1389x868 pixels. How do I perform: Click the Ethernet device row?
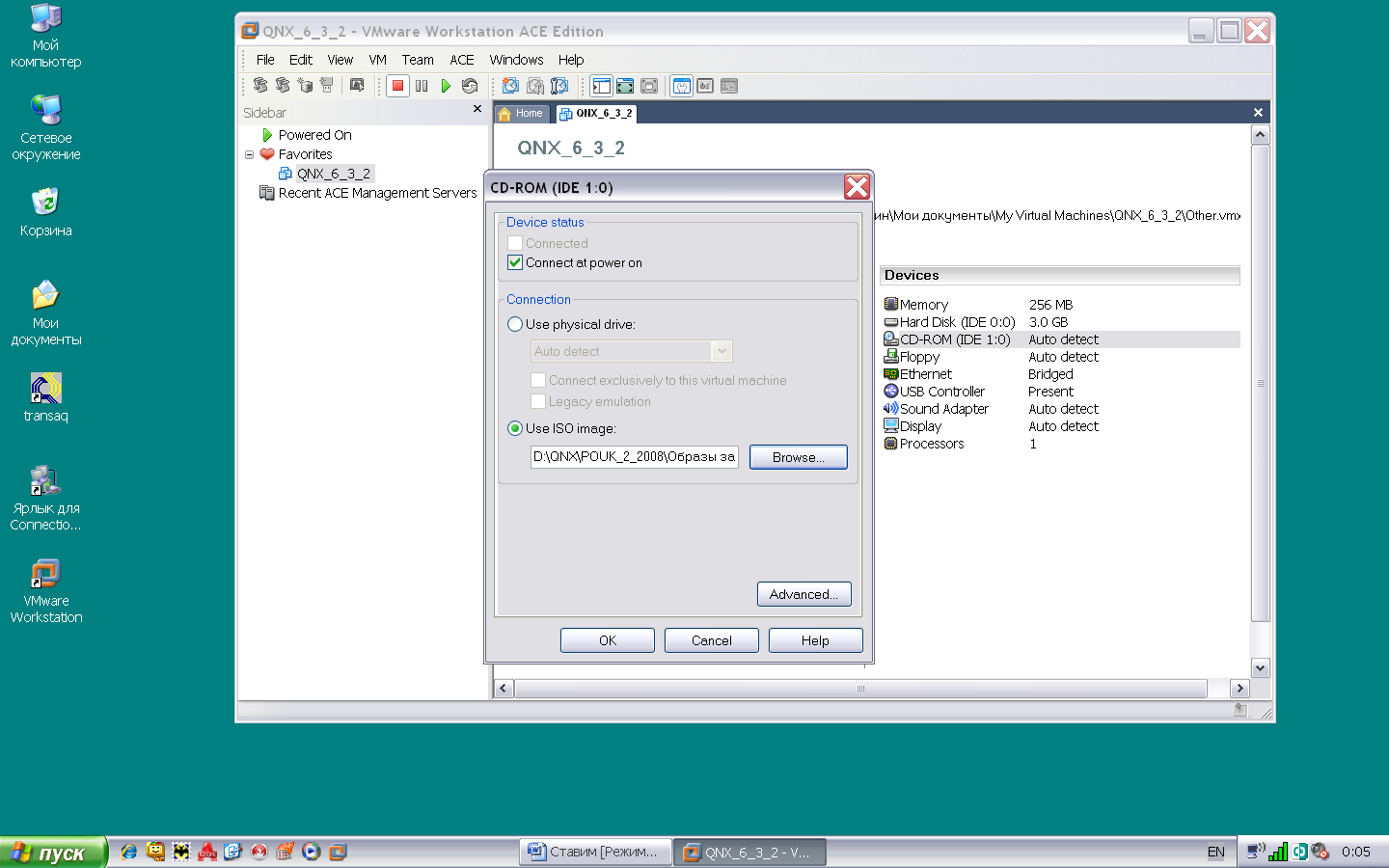[1061, 374]
